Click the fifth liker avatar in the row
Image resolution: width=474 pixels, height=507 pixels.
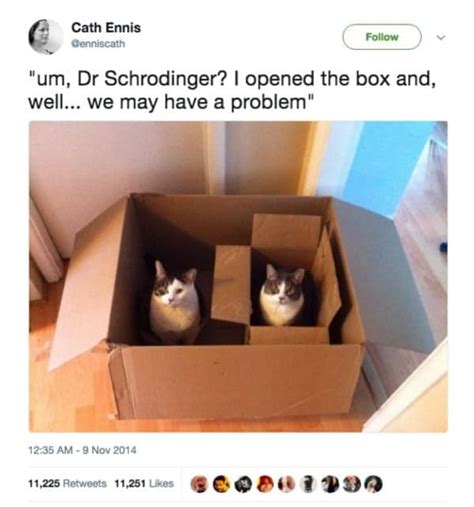coord(286,484)
